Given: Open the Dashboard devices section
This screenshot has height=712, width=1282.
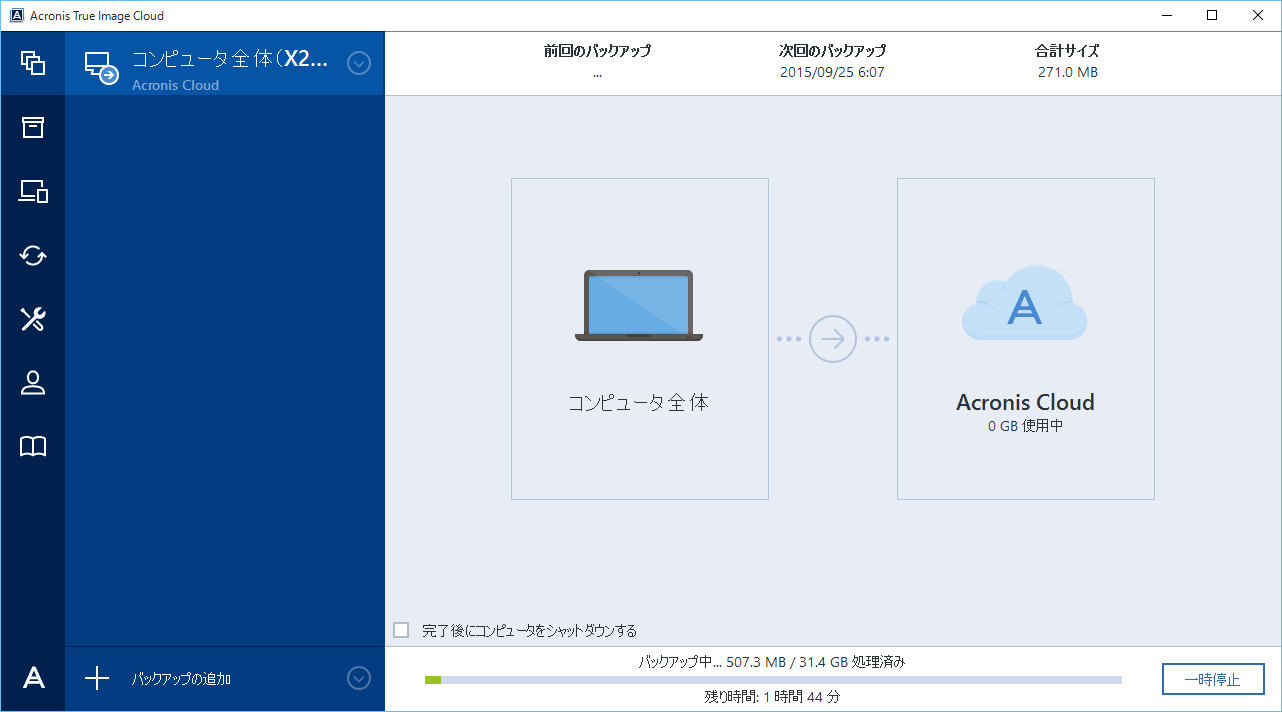Looking at the screenshot, I should [33, 191].
